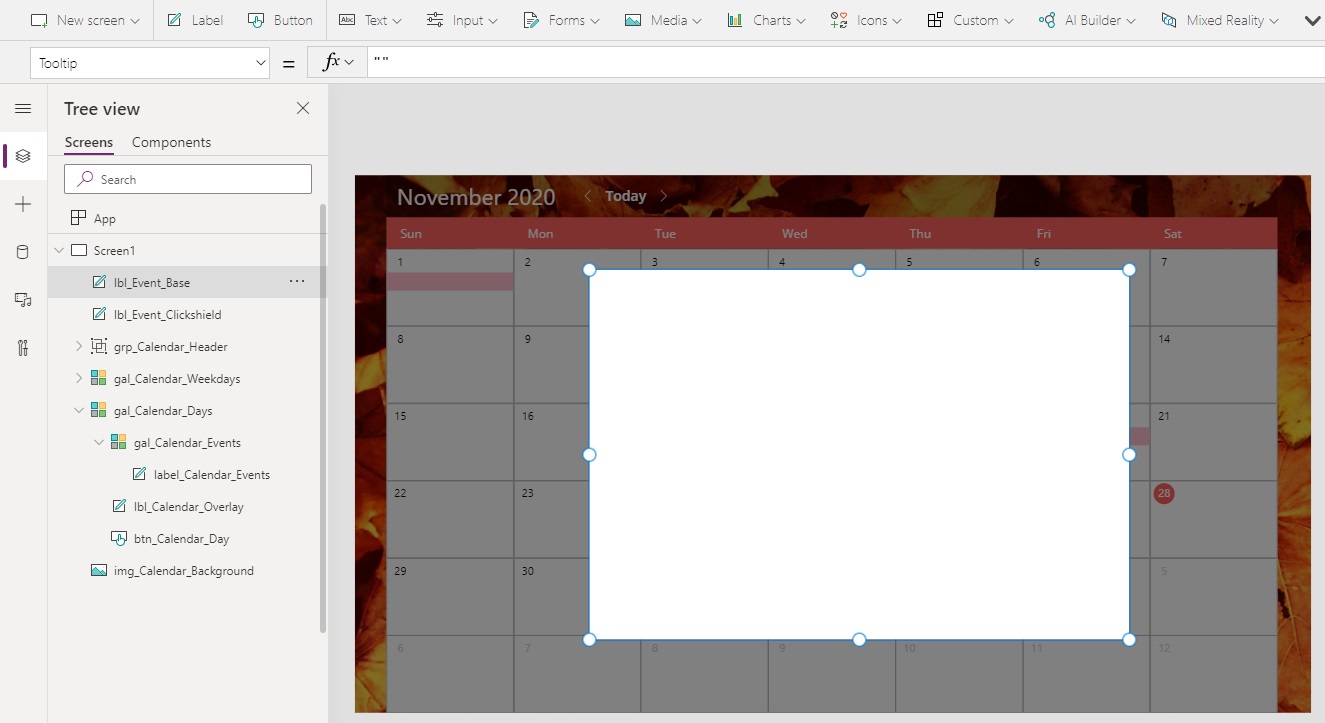Click the Today button on the calendar
This screenshot has height=723, width=1325.
624,195
